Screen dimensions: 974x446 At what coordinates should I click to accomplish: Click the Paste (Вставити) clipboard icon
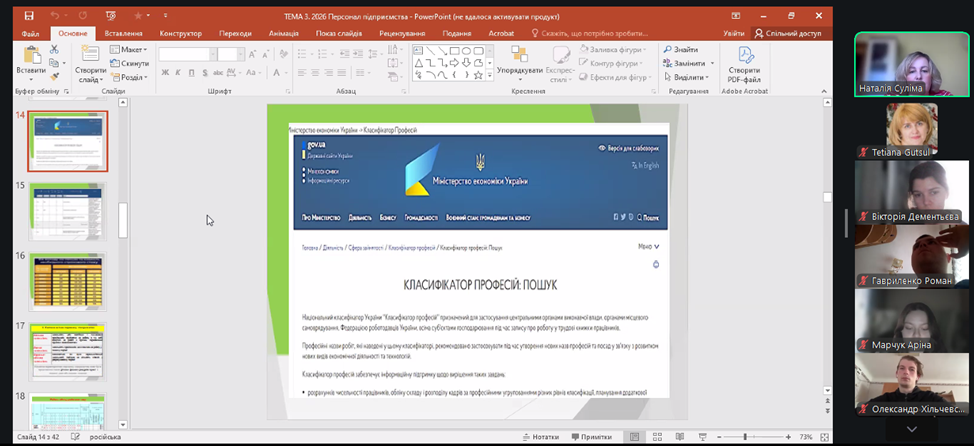coord(31,55)
